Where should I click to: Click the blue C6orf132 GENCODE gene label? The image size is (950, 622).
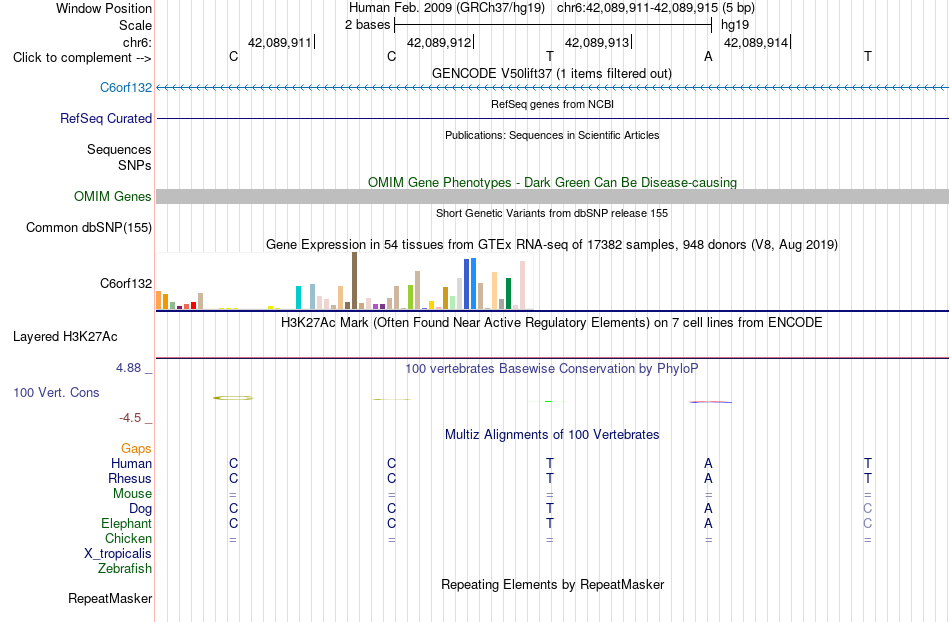[x=125, y=87]
